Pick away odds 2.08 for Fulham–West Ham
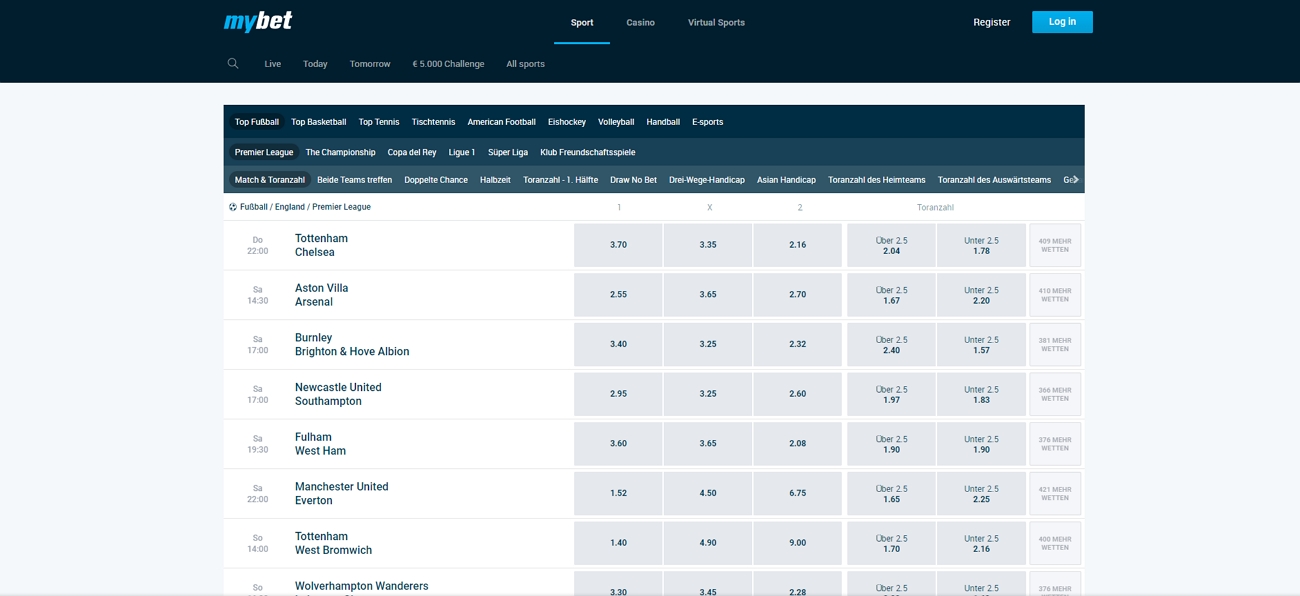This screenshot has width=1300, height=596. click(x=797, y=444)
